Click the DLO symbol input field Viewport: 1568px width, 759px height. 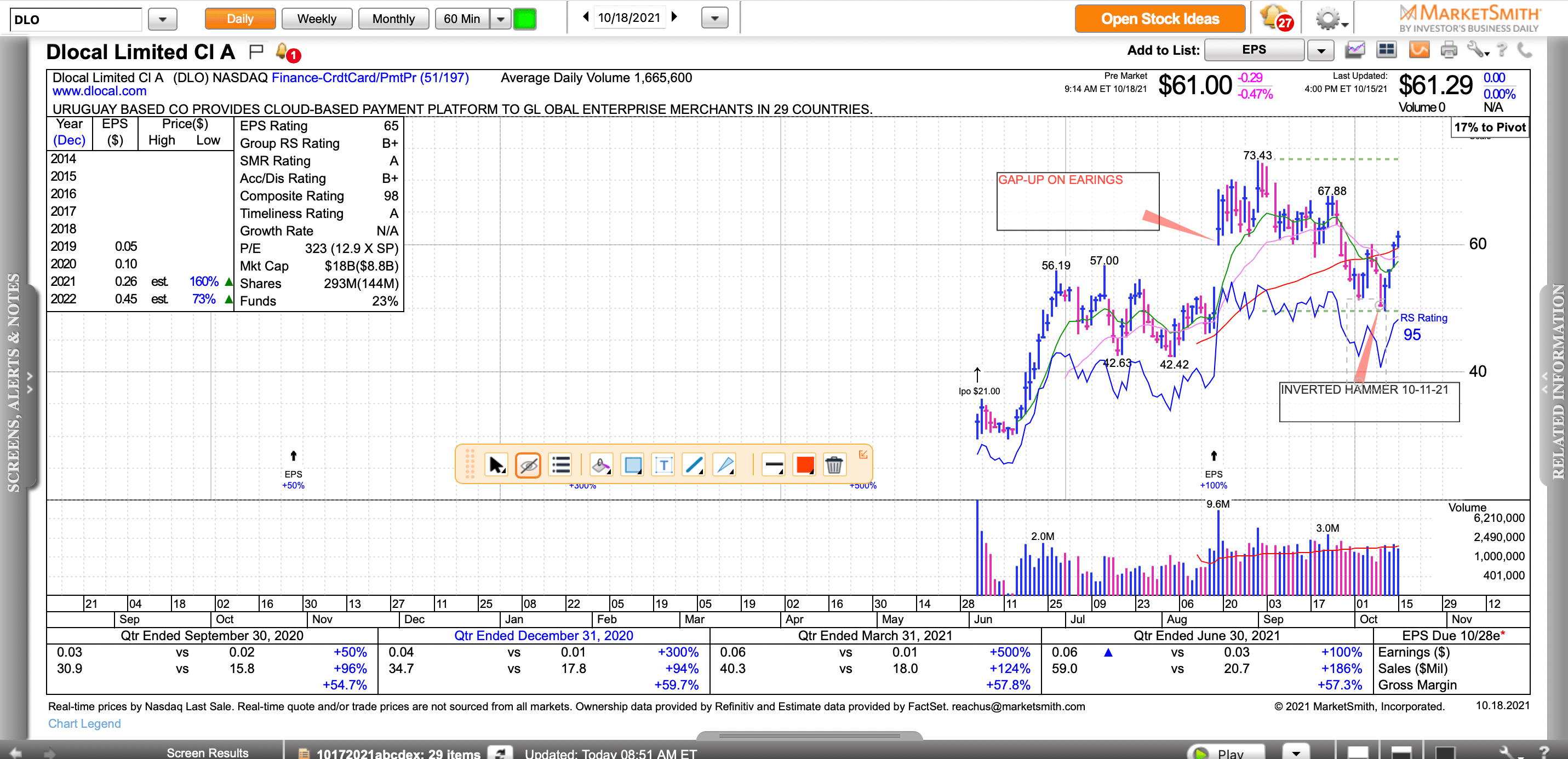pyautogui.click(x=76, y=19)
